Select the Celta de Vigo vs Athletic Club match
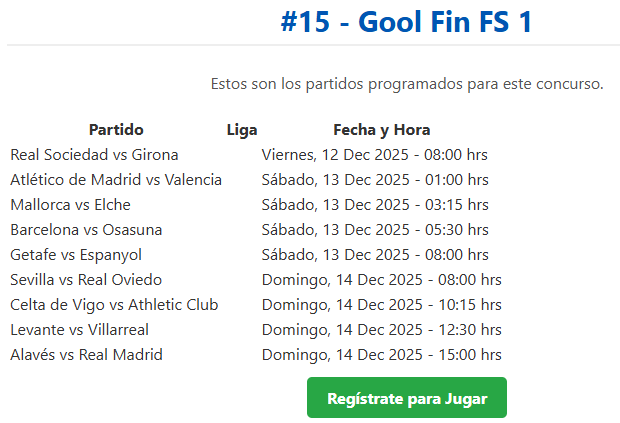The width and height of the screenshot is (620, 423). coord(114,305)
